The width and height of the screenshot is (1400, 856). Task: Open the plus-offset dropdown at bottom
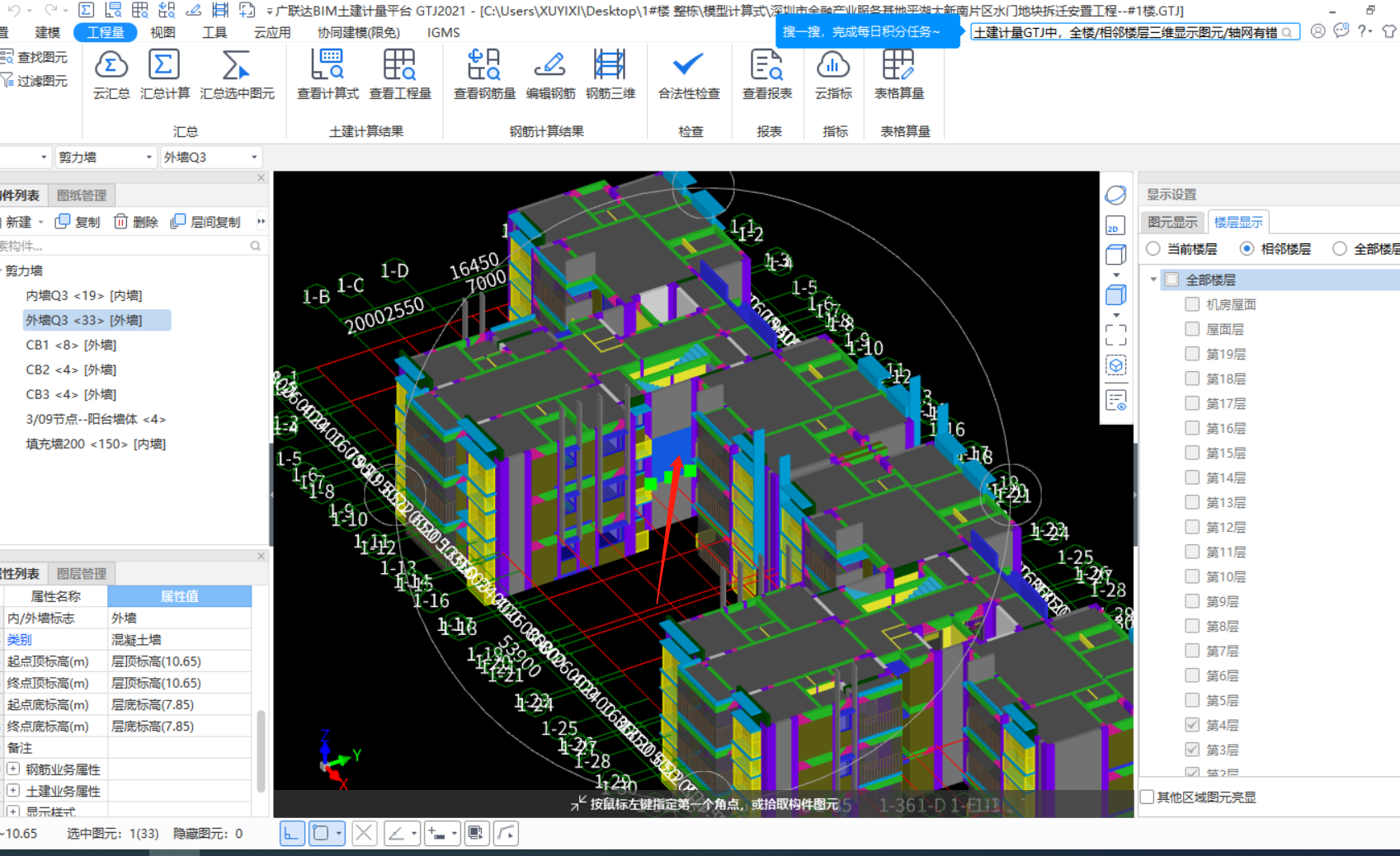coord(454,834)
